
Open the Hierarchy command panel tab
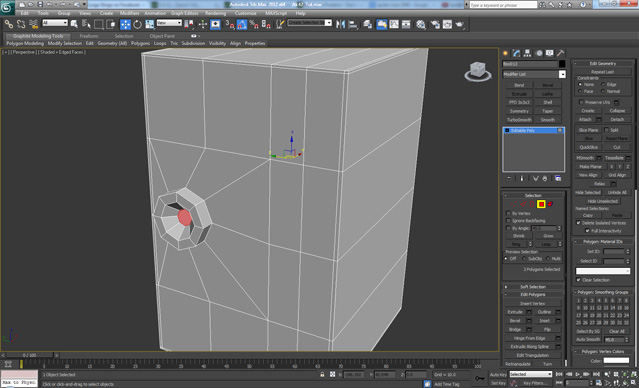[x=528, y=53]
